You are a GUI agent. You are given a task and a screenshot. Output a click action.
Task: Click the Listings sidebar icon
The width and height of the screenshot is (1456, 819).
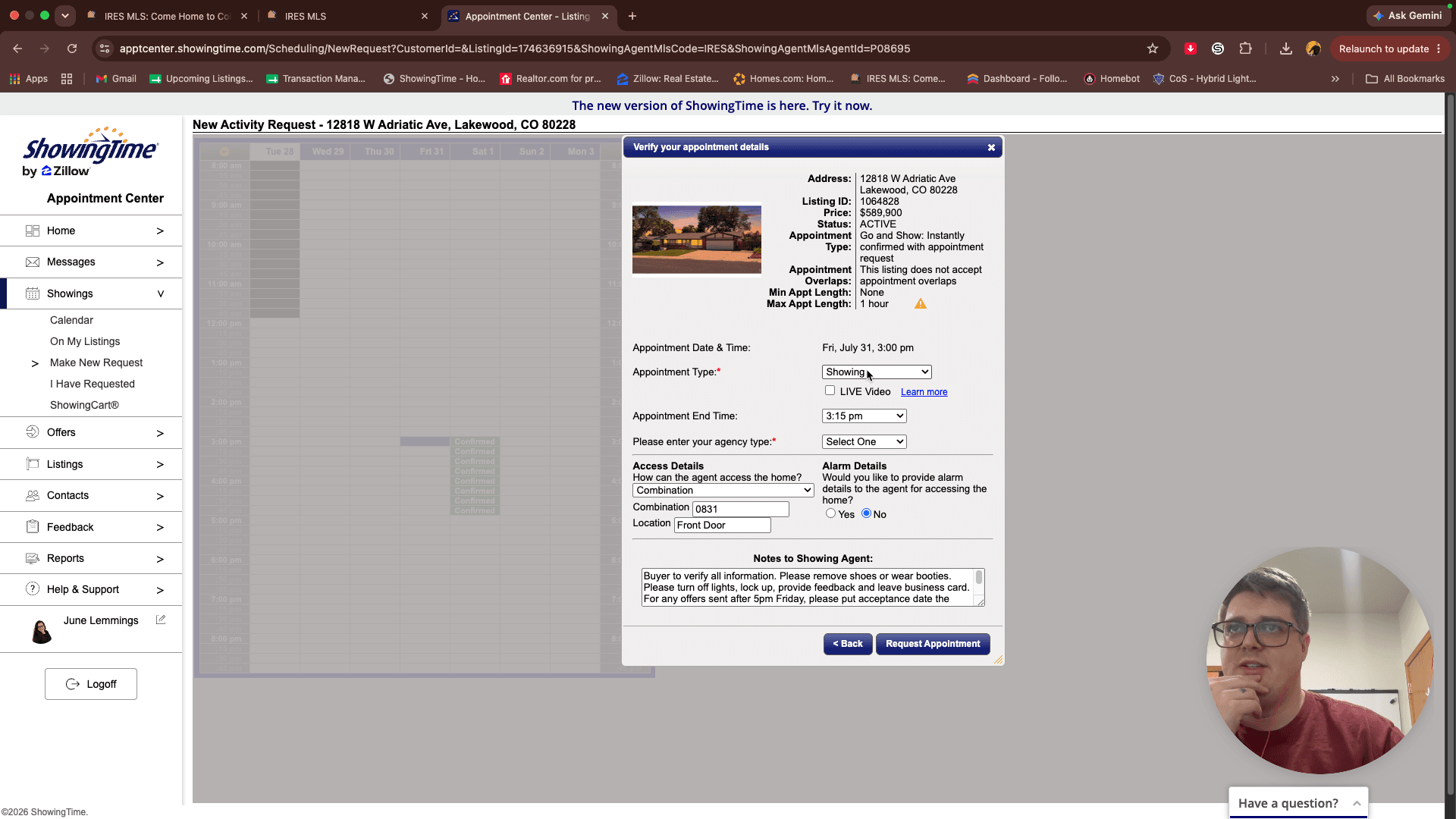pos(32,464)
